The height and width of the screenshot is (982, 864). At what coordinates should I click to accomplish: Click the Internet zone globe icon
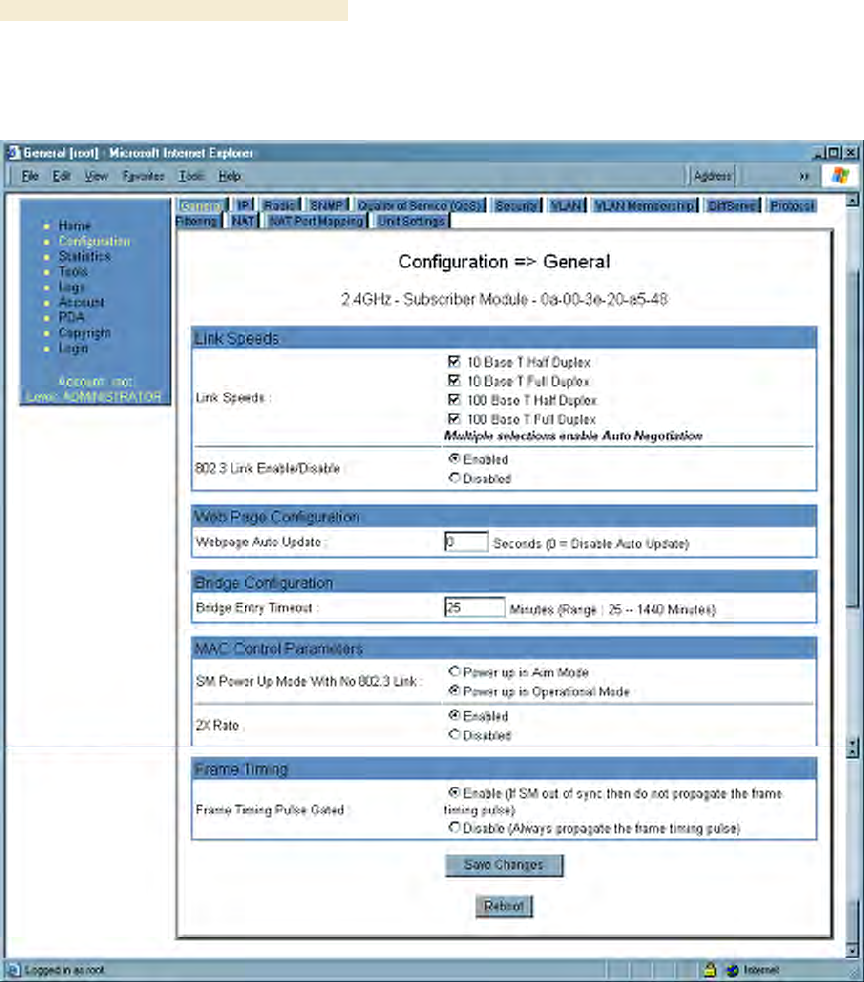732,970
